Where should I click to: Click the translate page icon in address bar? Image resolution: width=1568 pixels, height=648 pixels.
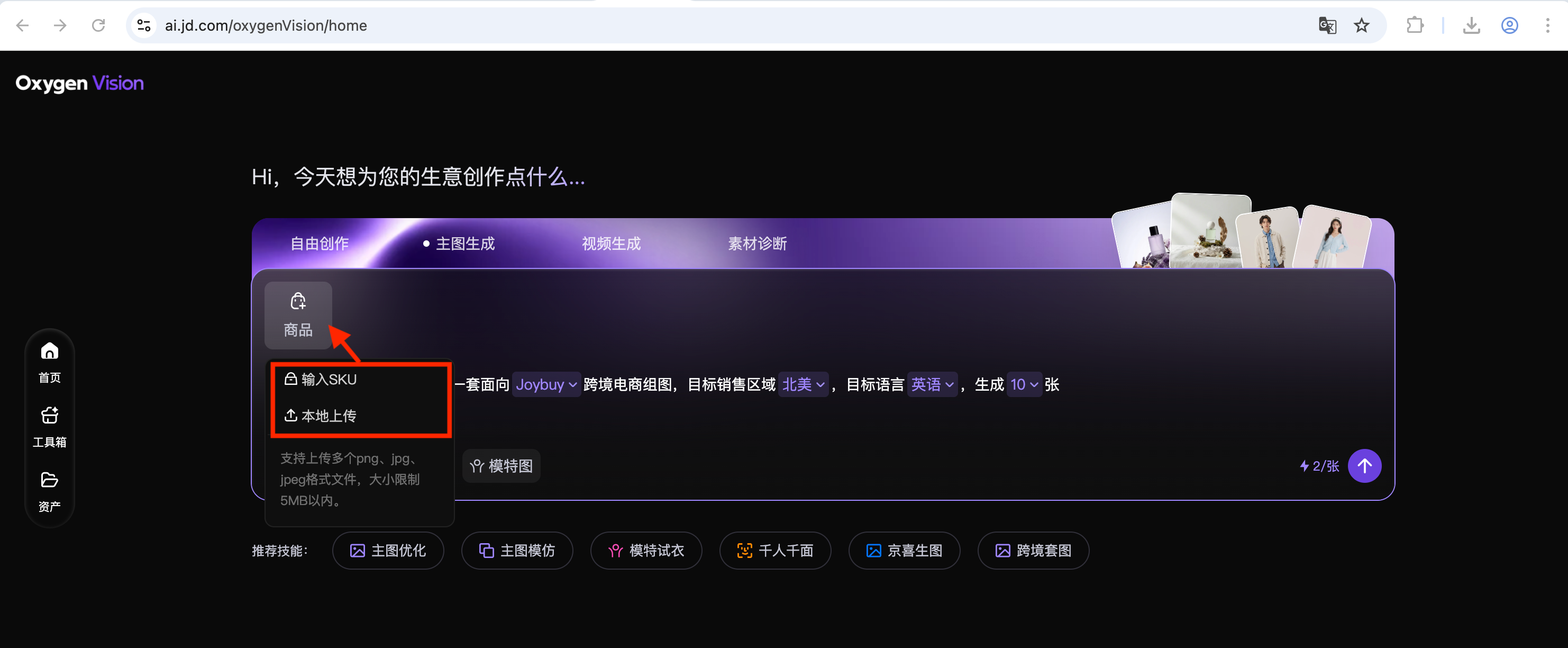pos(1327,25)
